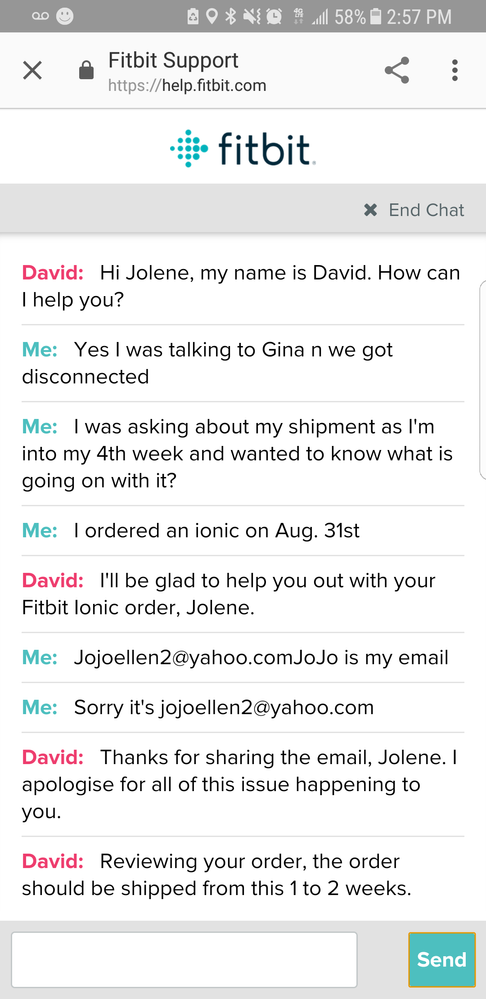
Task: Tap David's greeting message to Jolene
Action: 243,286
